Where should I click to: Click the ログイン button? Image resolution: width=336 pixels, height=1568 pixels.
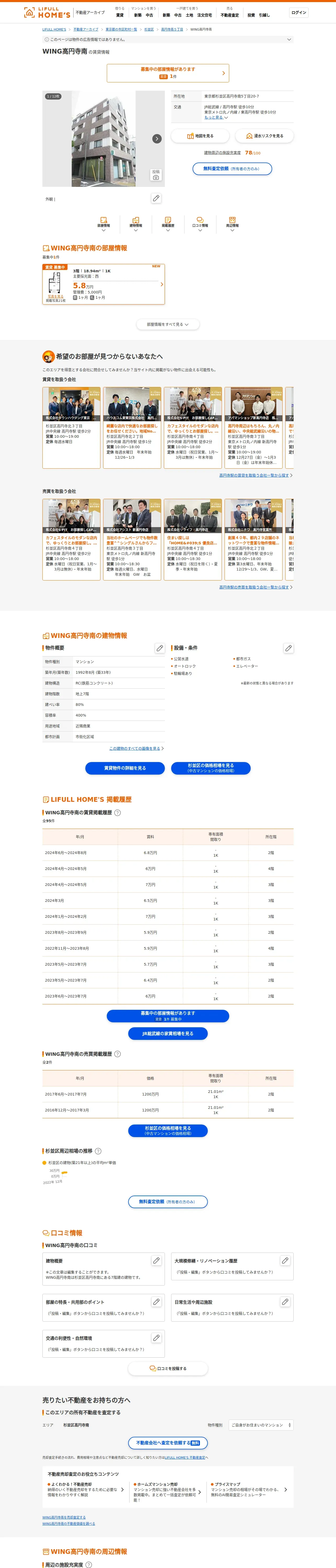[x=299, y=13]
